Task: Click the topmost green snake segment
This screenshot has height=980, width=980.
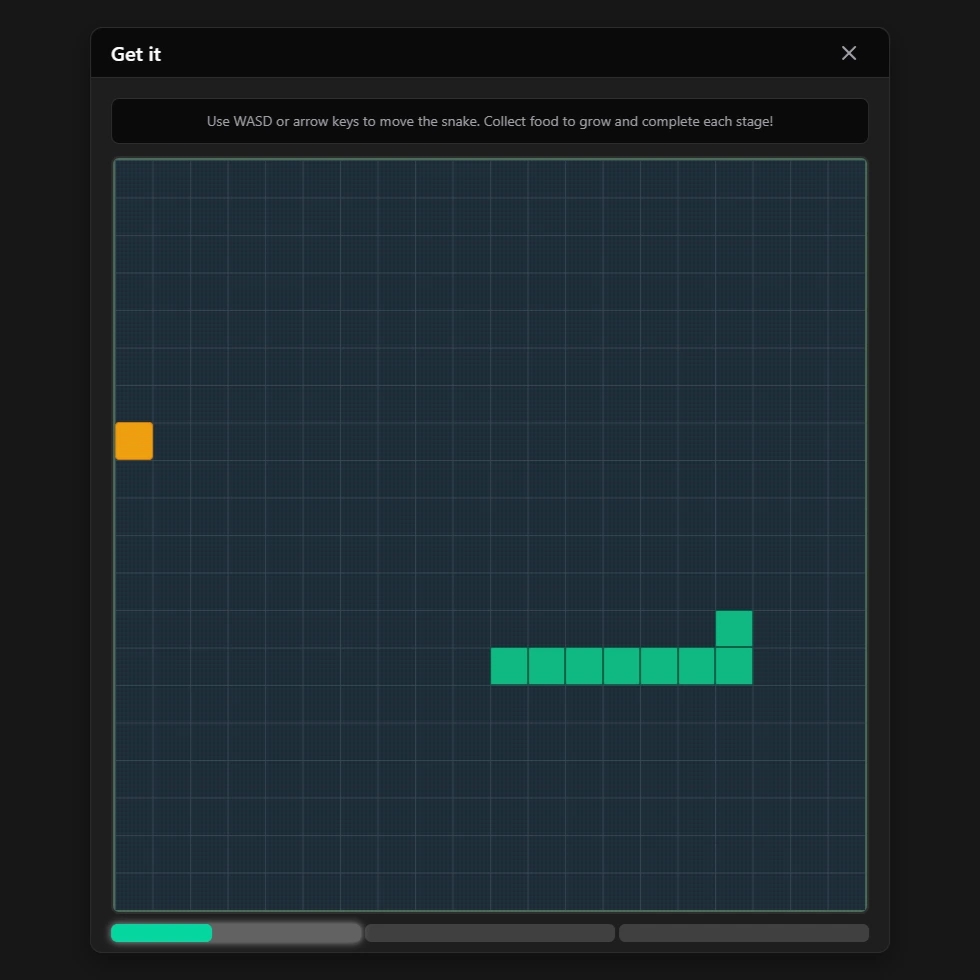Action: pyautogui.click(x=734, y=629)
